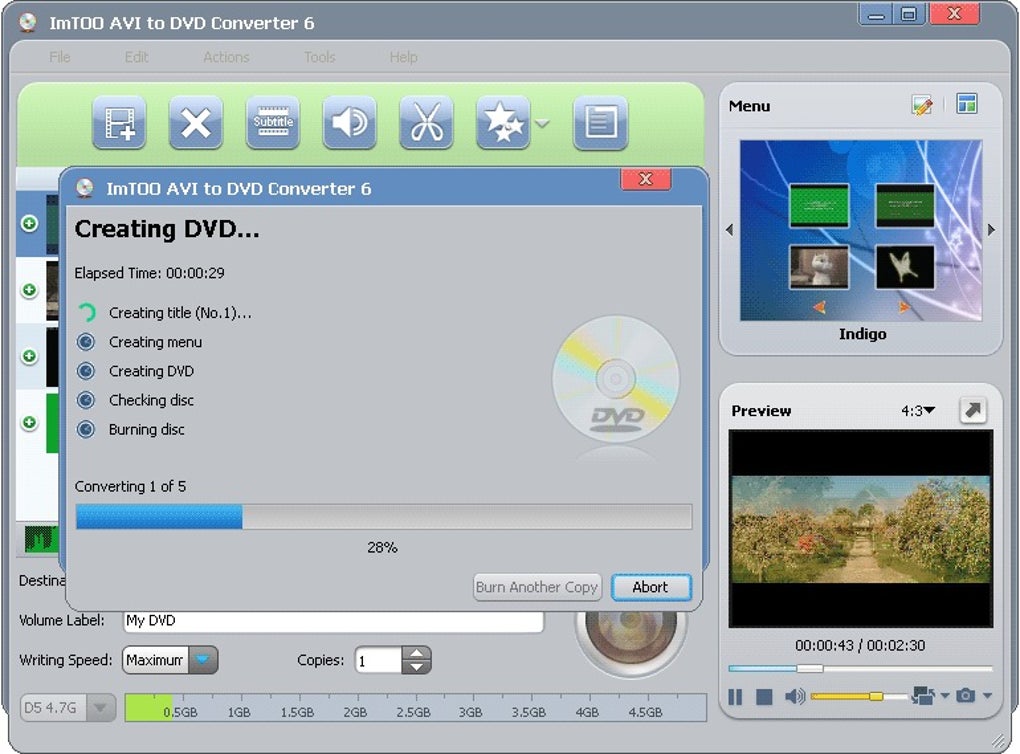Screen dimensions: 1020x754
Task: Open the Tools menu
Action: coord(319,57)
